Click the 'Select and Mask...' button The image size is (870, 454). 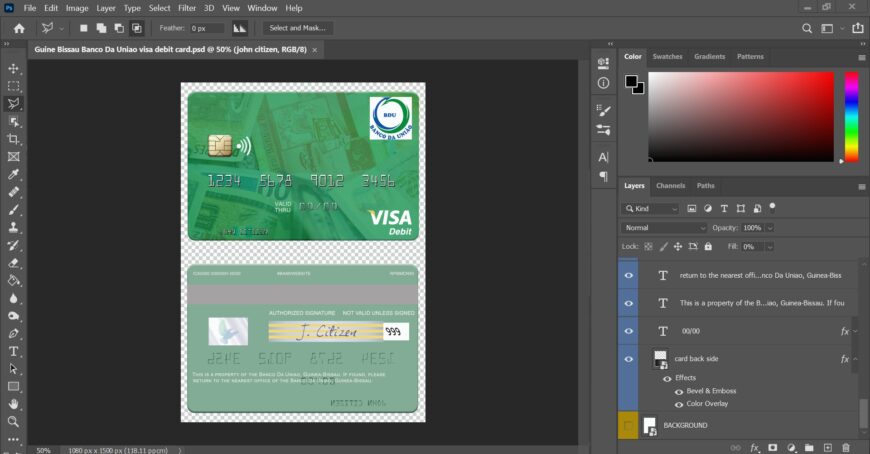(297, 28)
